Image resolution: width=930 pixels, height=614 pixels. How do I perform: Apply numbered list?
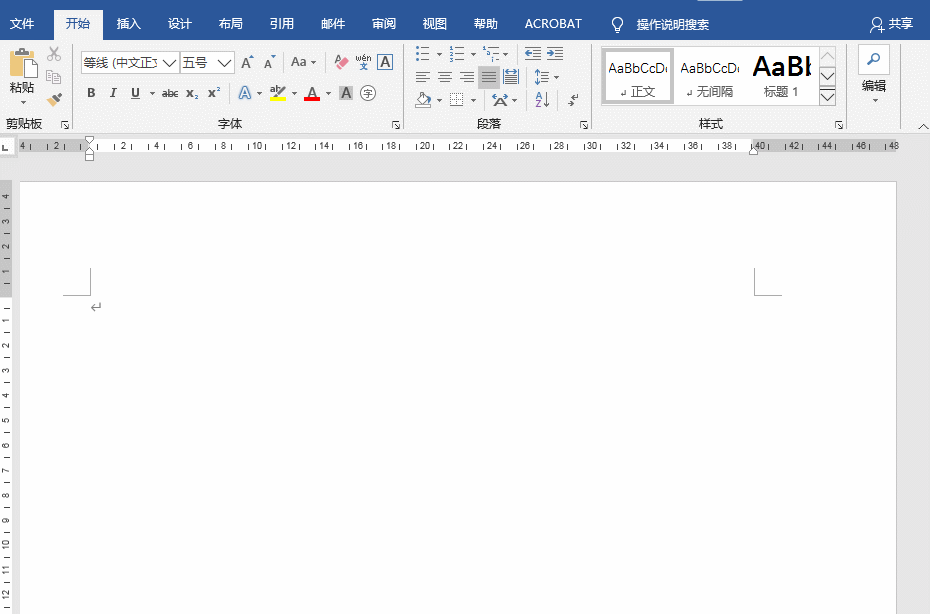click(457, 54)
